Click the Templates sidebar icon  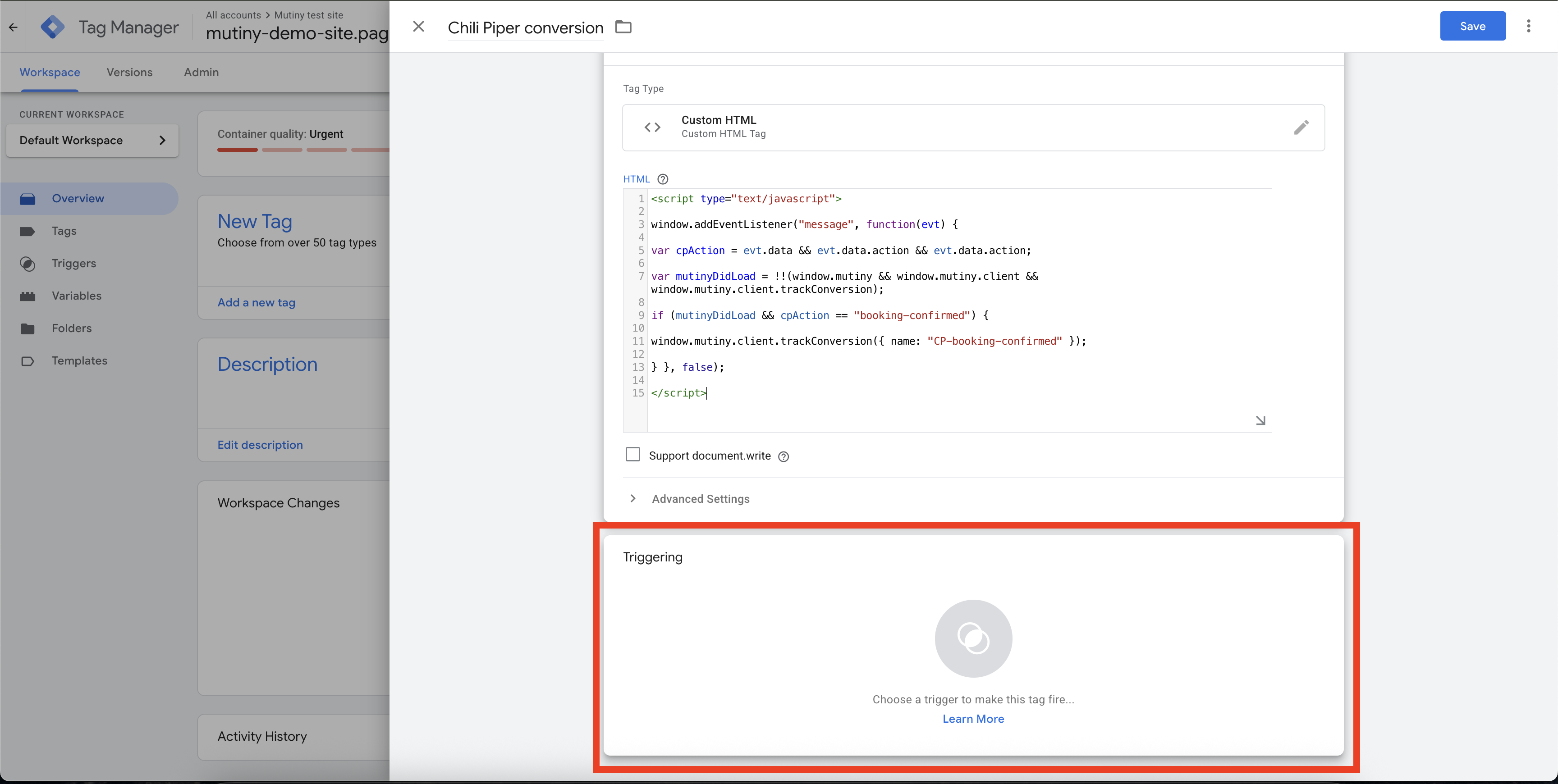(27, 361)
